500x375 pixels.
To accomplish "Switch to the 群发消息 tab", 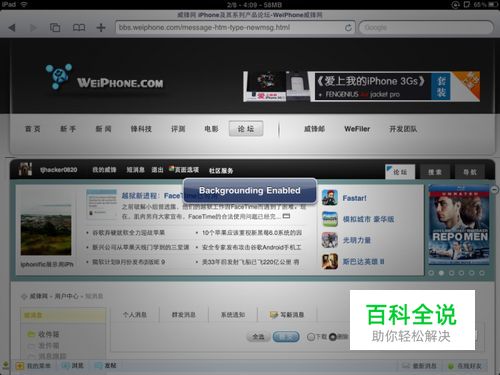I will click(184, 315).
